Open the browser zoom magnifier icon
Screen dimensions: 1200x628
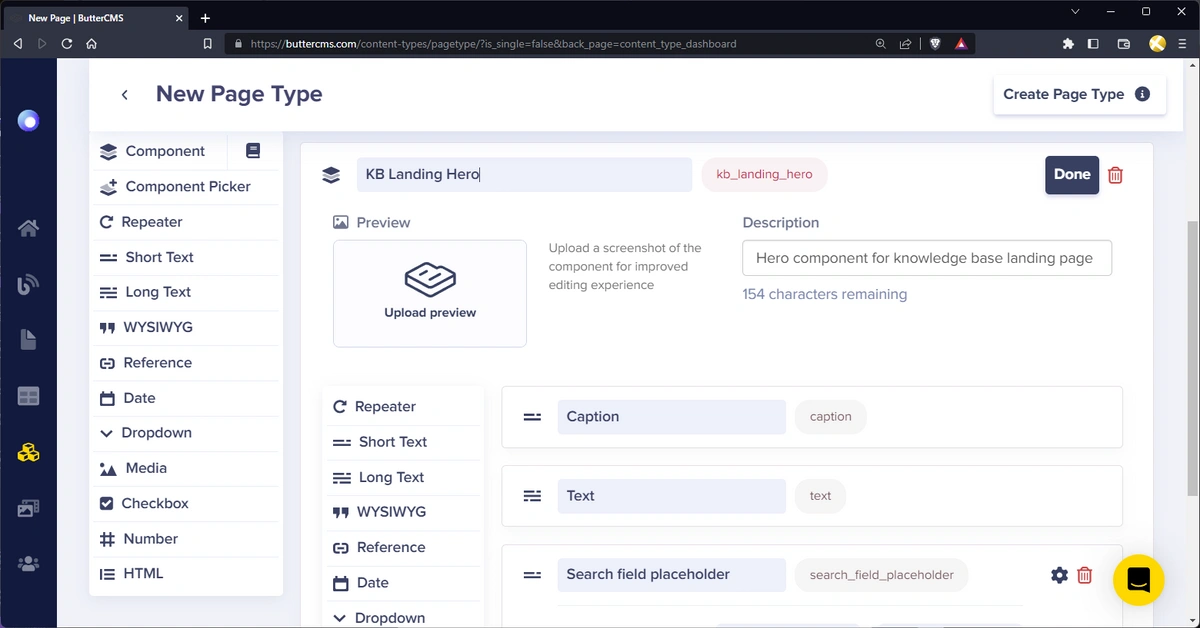[881, 44]
